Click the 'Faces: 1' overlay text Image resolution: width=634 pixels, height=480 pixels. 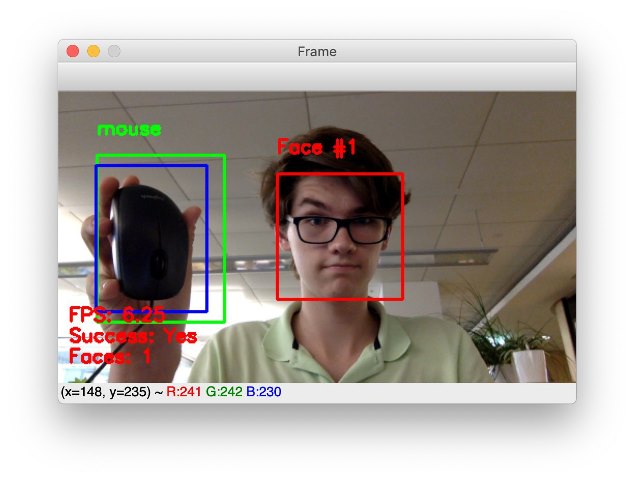110,356
